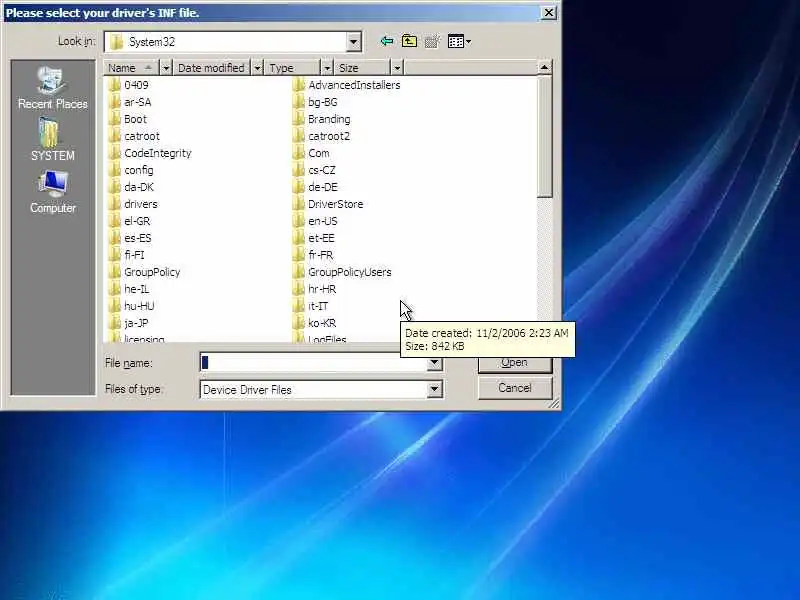Sort by Date modified column header
Screen dimensions: 800x600
pos(212,68)
